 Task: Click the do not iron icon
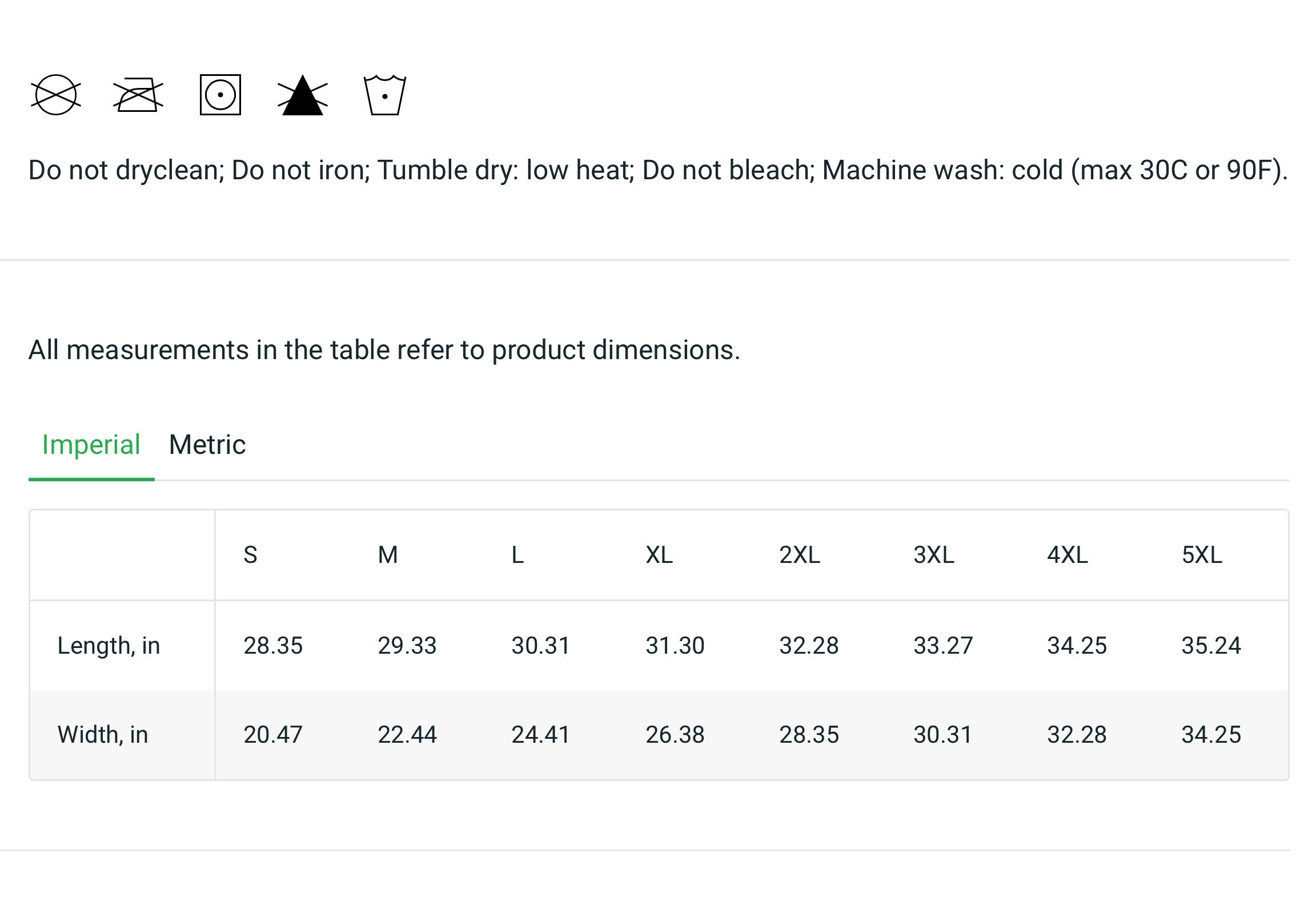point(138,95)
